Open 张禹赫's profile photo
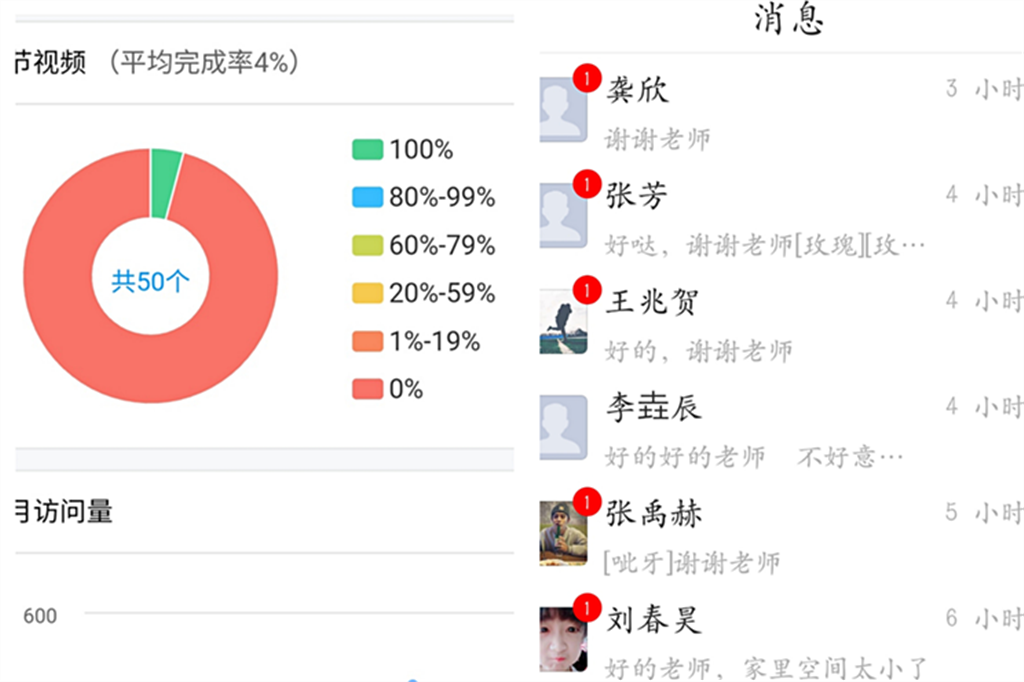The height and width of the screenshot is (682, 1024). point(563,533)
